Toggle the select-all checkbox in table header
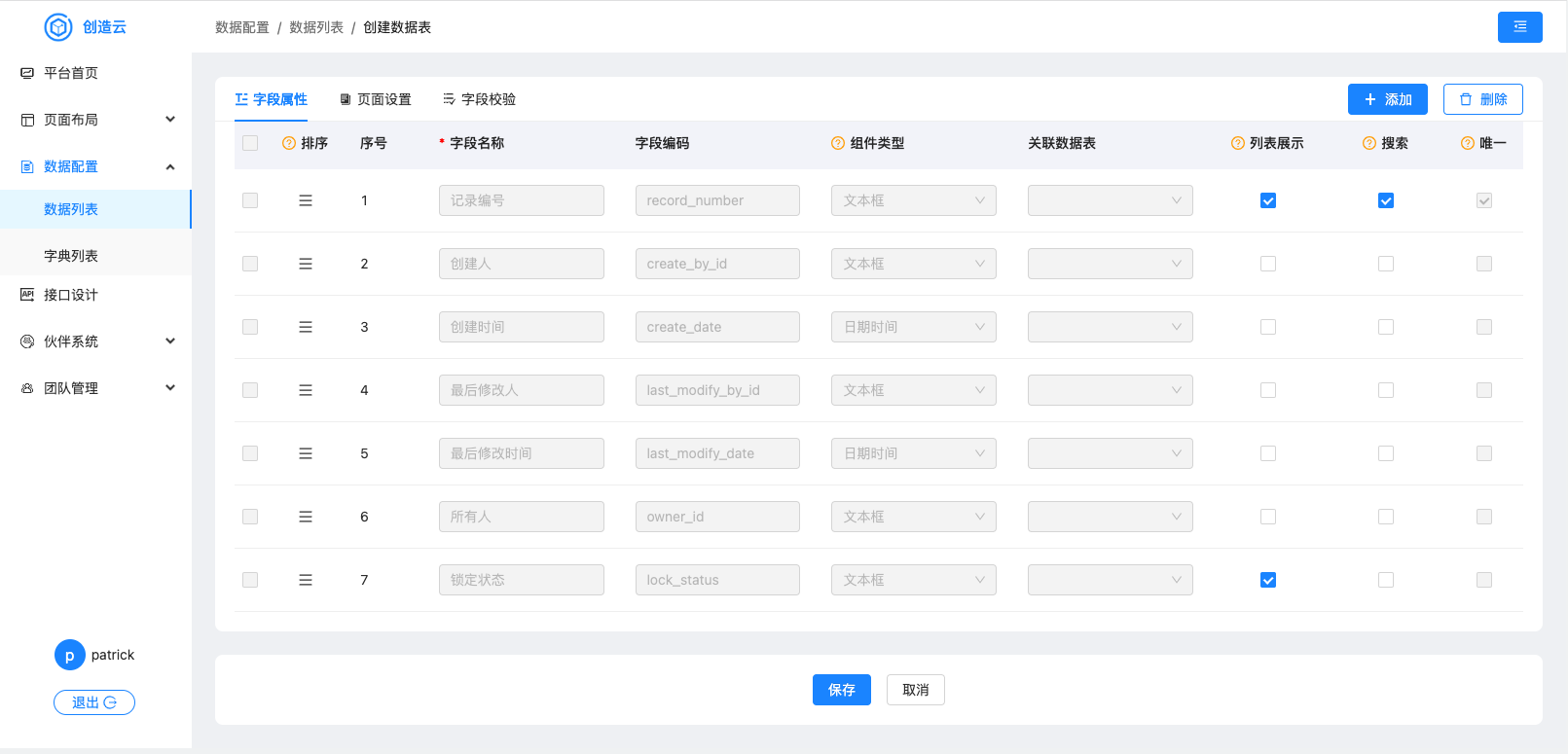The image size is (1568, 754). click(250, 143)
